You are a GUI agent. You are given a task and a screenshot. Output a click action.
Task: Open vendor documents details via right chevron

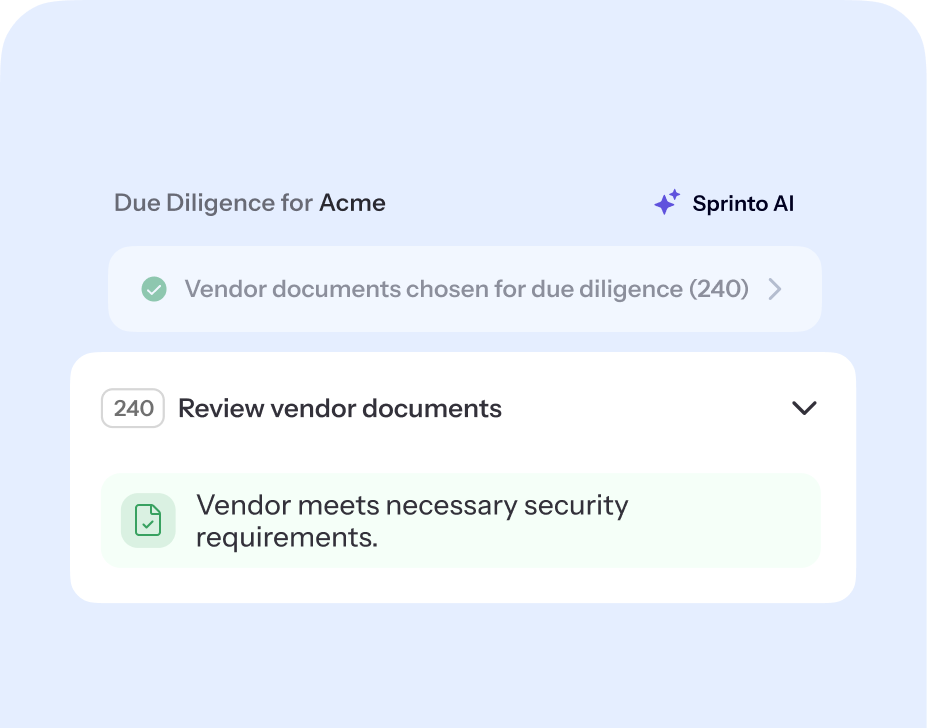coord(774,289)
